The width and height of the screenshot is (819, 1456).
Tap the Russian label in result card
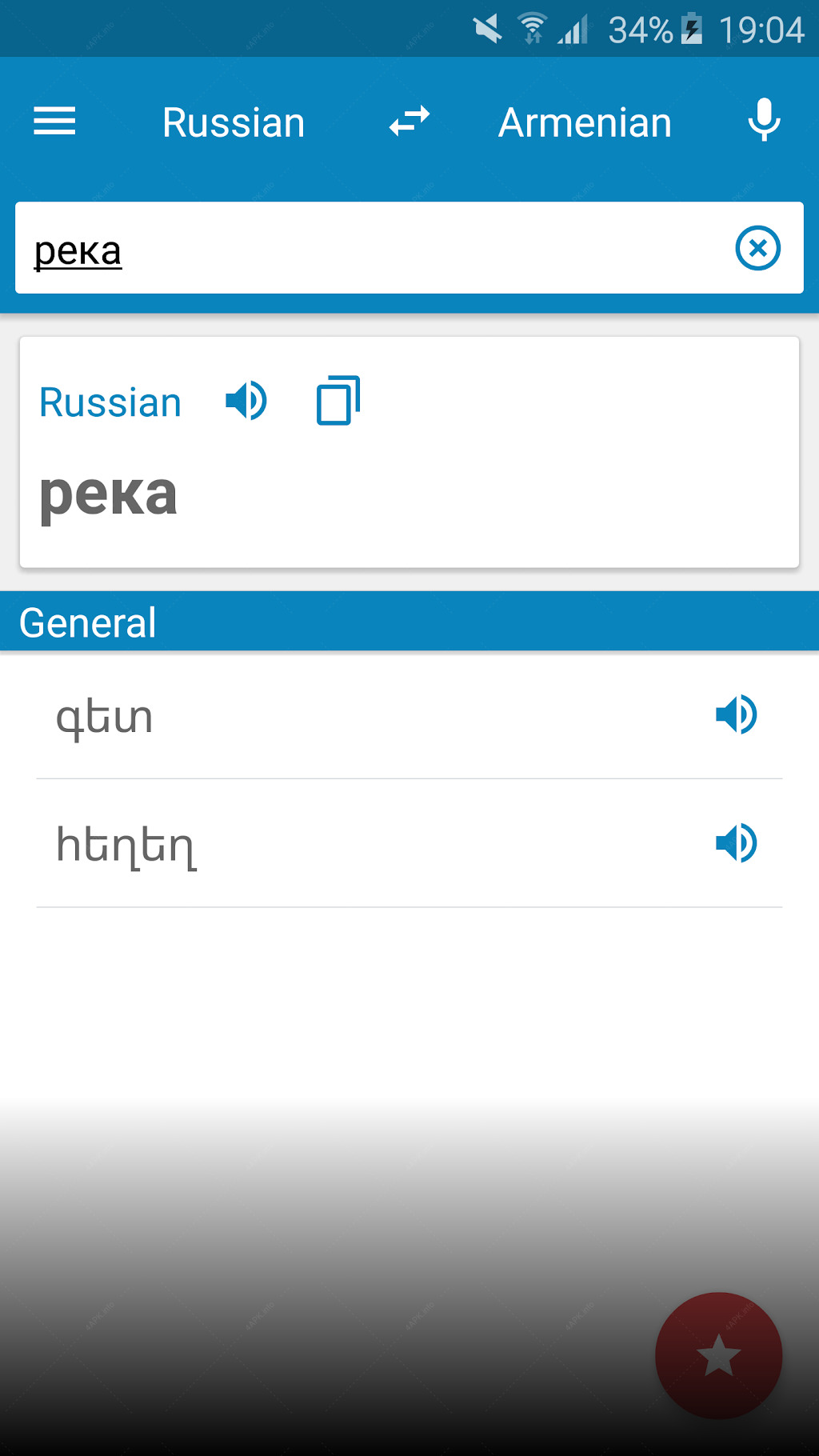point(110,402)
